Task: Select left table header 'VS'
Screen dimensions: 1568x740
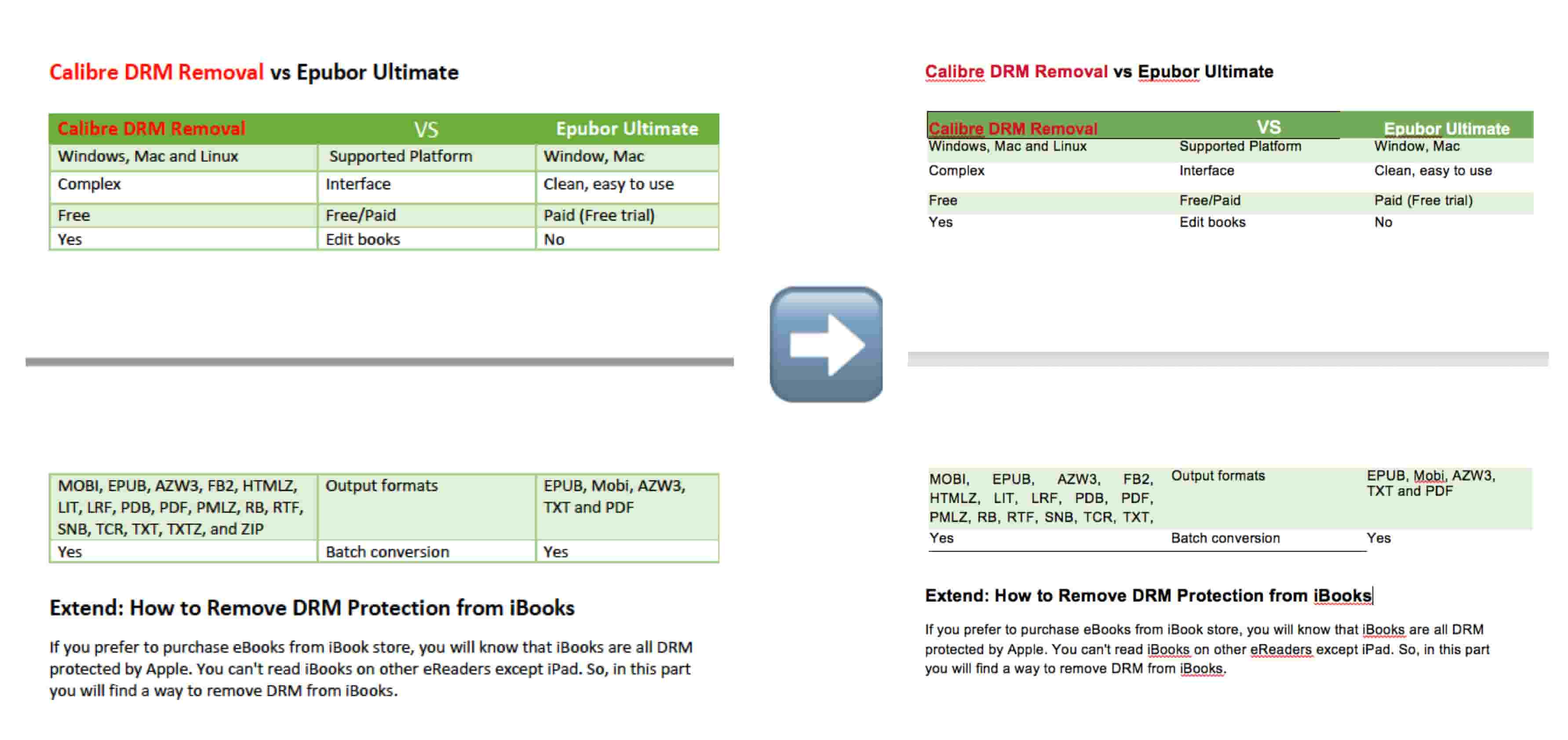Action: (x=426, y=129)
